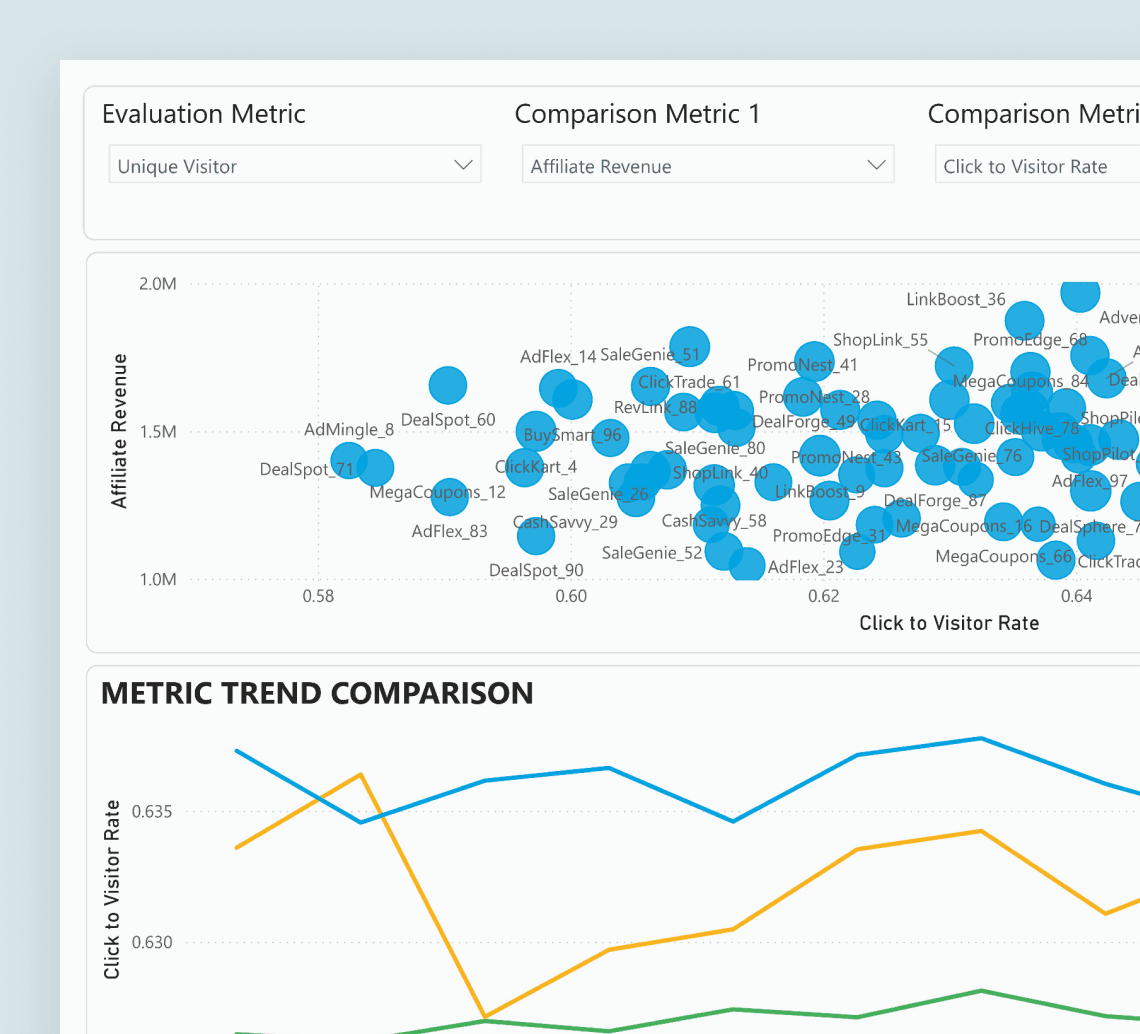Select the DealForge_87 data label
Screen dimensions: 1140x1034
(934, 500)
